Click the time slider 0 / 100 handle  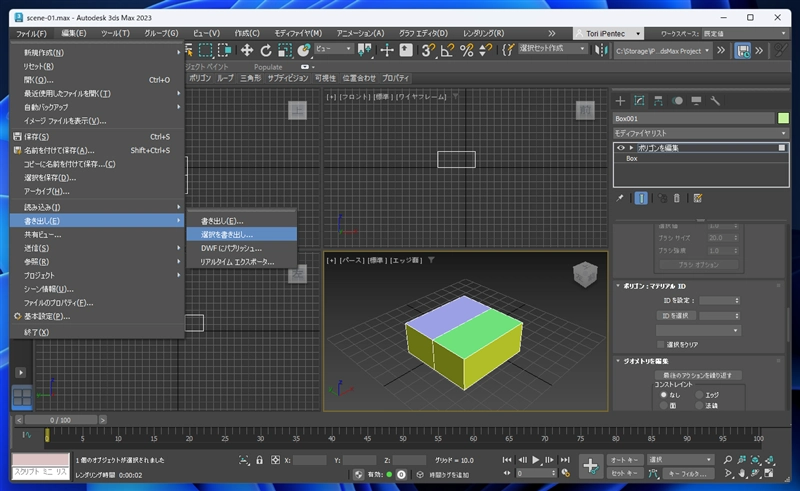tap(61, 420)
